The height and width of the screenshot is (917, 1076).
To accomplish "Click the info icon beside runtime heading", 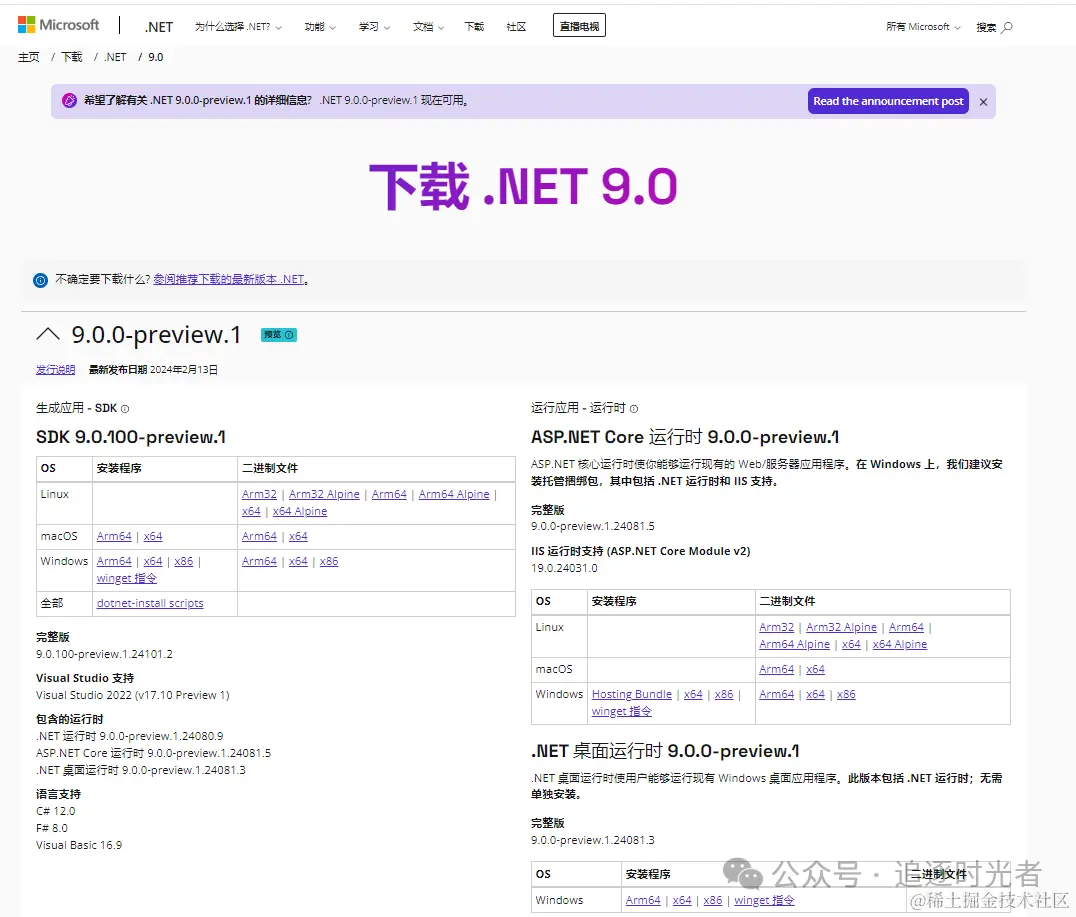I will tap(634, 408).
